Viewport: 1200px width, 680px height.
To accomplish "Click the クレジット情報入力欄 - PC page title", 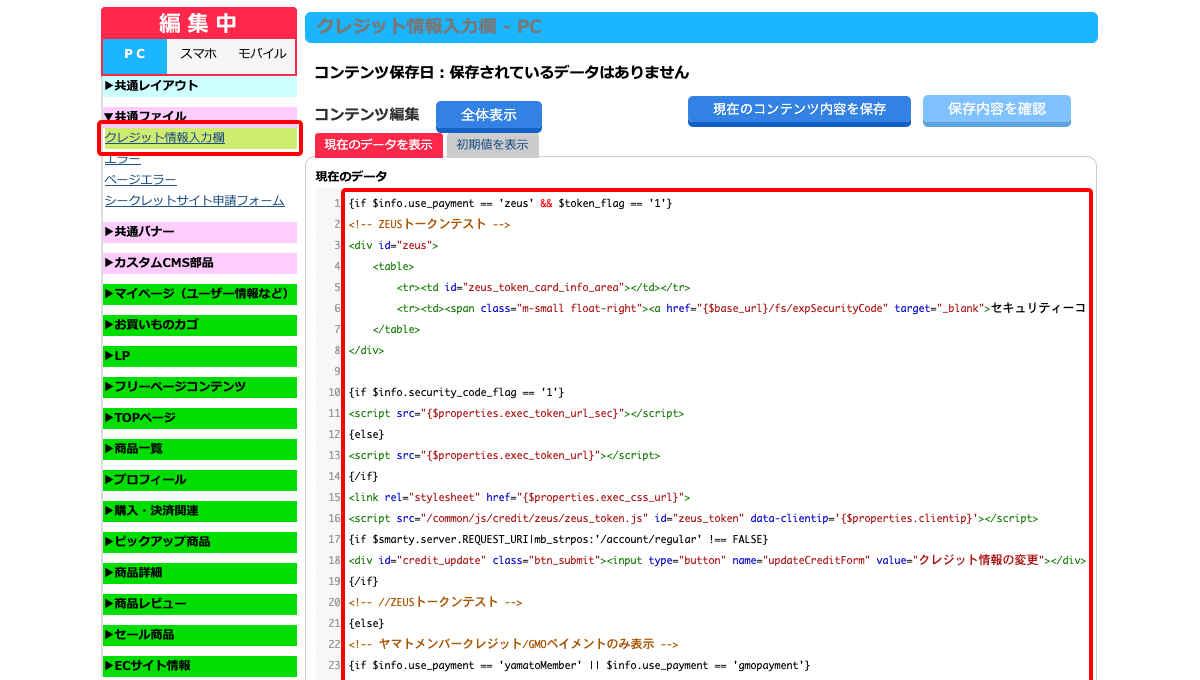I will [x=429, y=27].
